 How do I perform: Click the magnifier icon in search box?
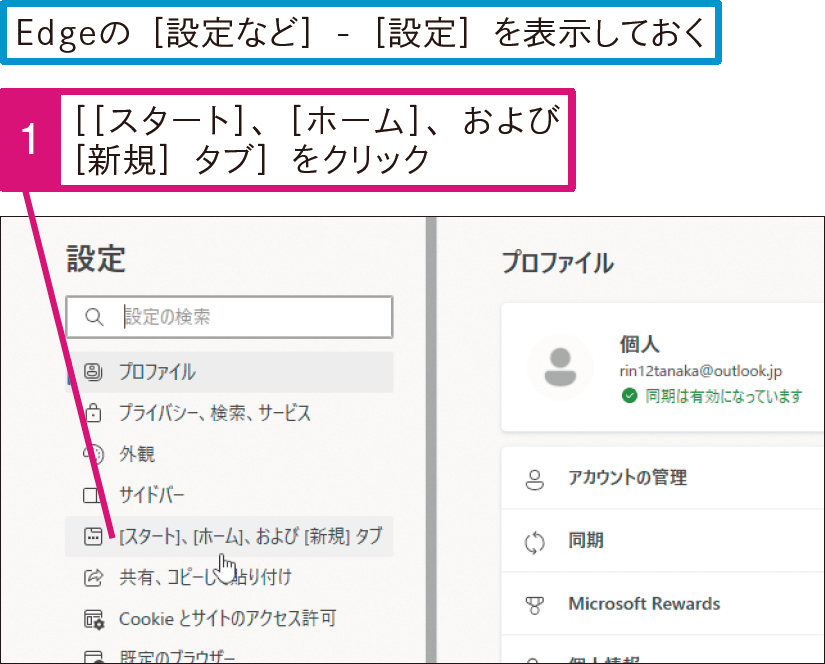click(x=94, y=317)
